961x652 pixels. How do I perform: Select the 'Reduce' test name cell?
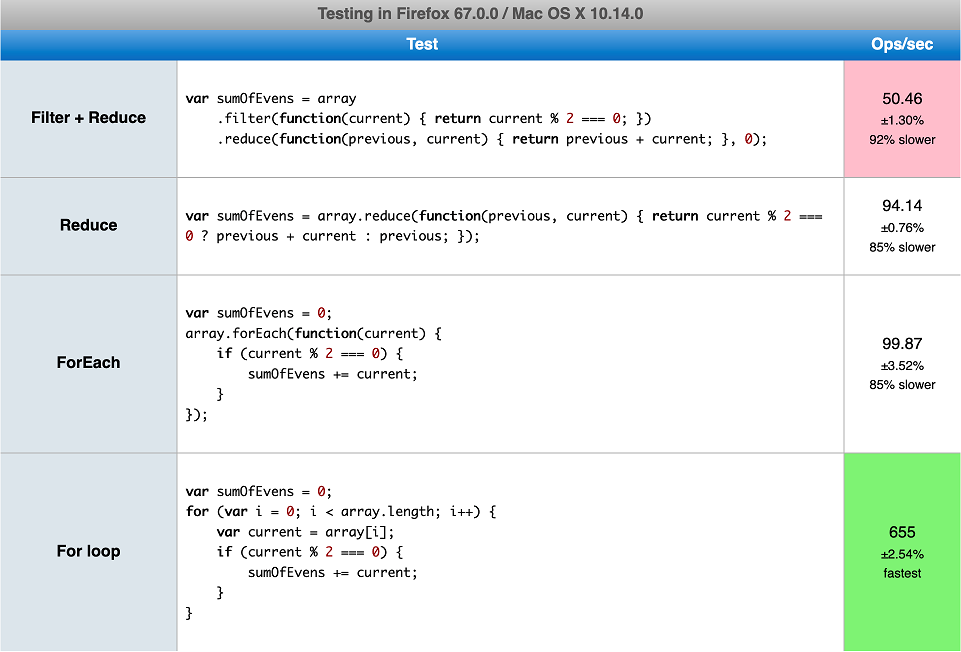[89, 226]
